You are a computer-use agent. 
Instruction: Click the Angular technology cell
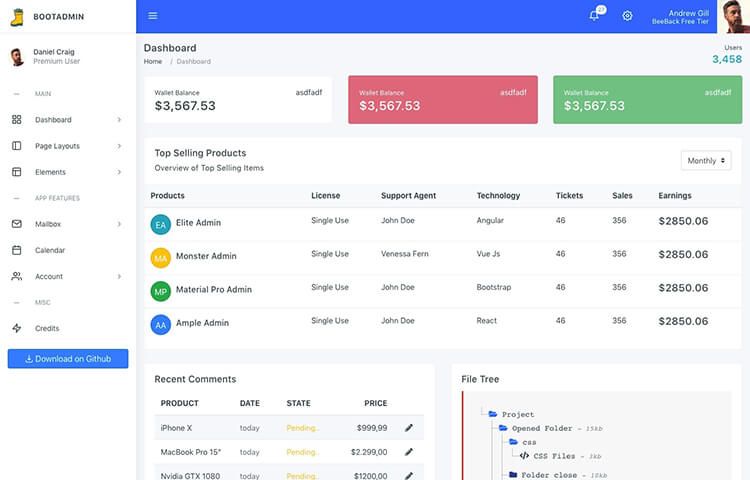click(490, 220)
